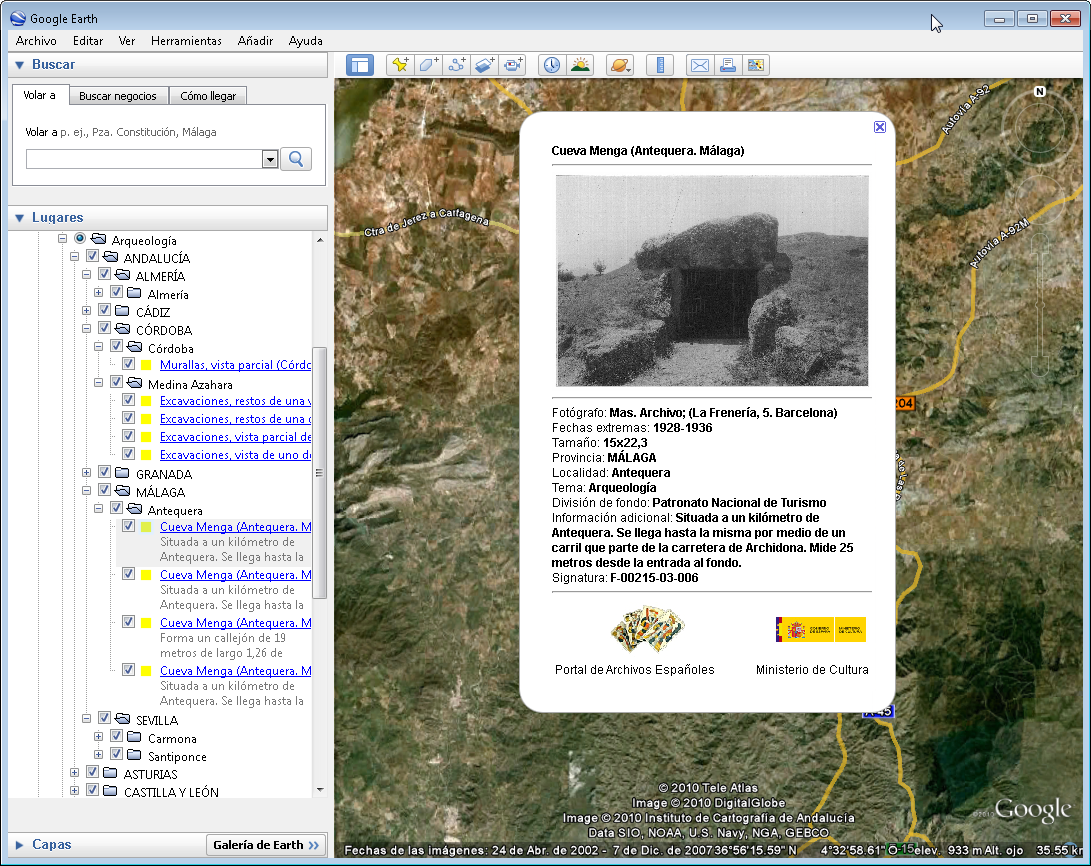Open the ruler measuring tool
This screenshot has height=866, width=1091.
(660, 65)
